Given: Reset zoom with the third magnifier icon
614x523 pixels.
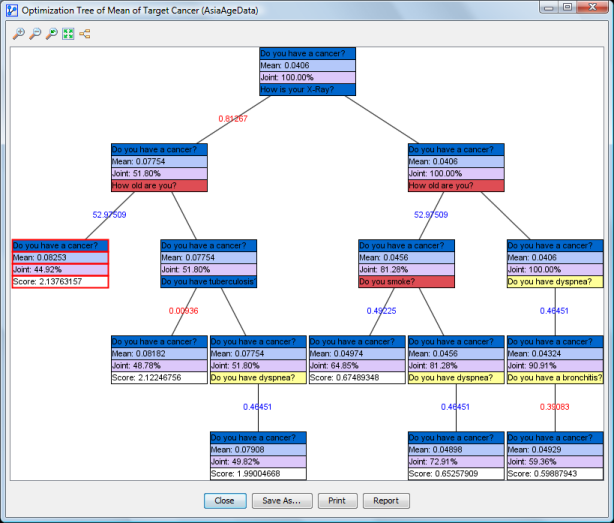Looking at the screenshot, I should (52, 34).
